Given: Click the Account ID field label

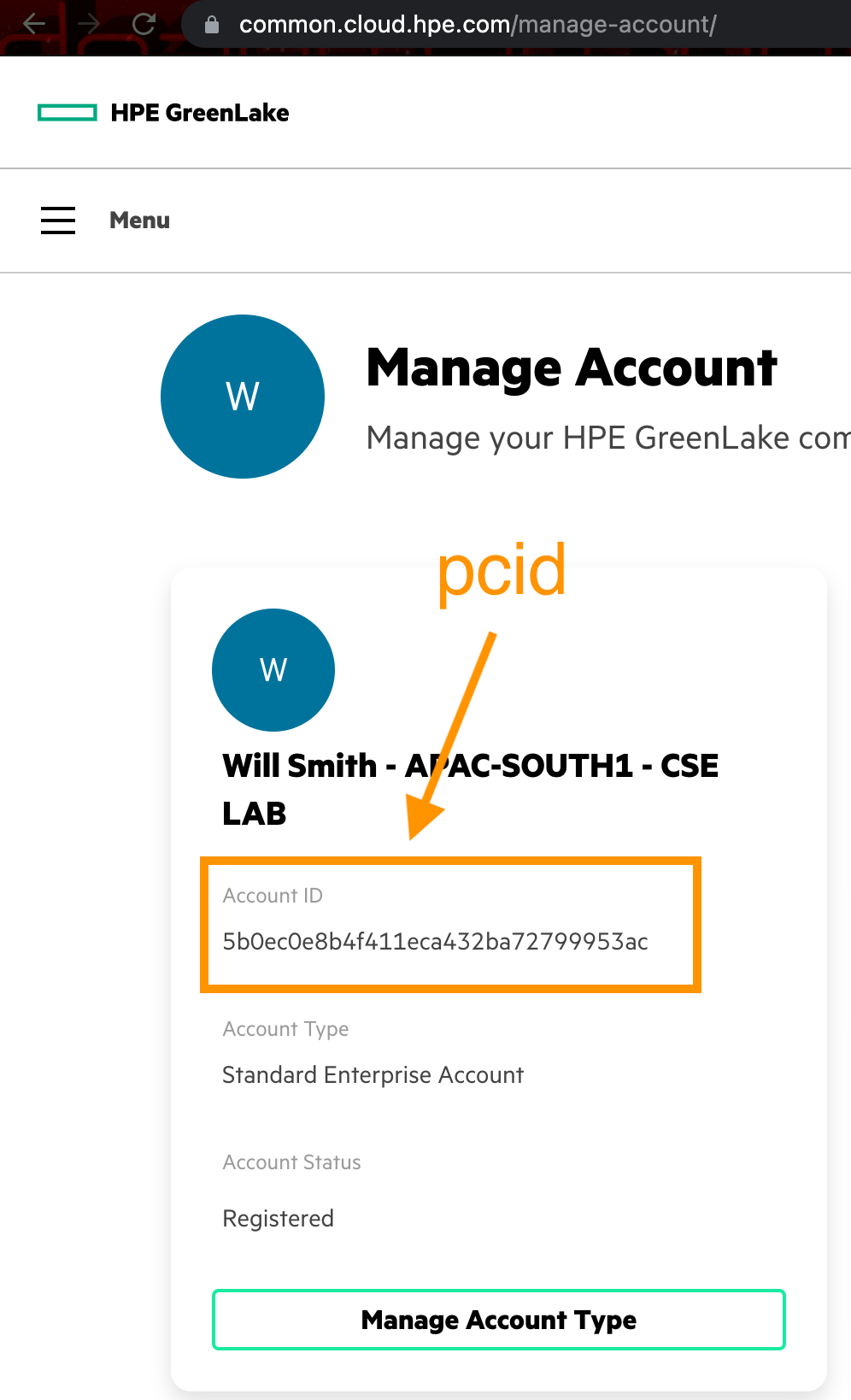Looking at the screenshot, I should tap(273, 896).
